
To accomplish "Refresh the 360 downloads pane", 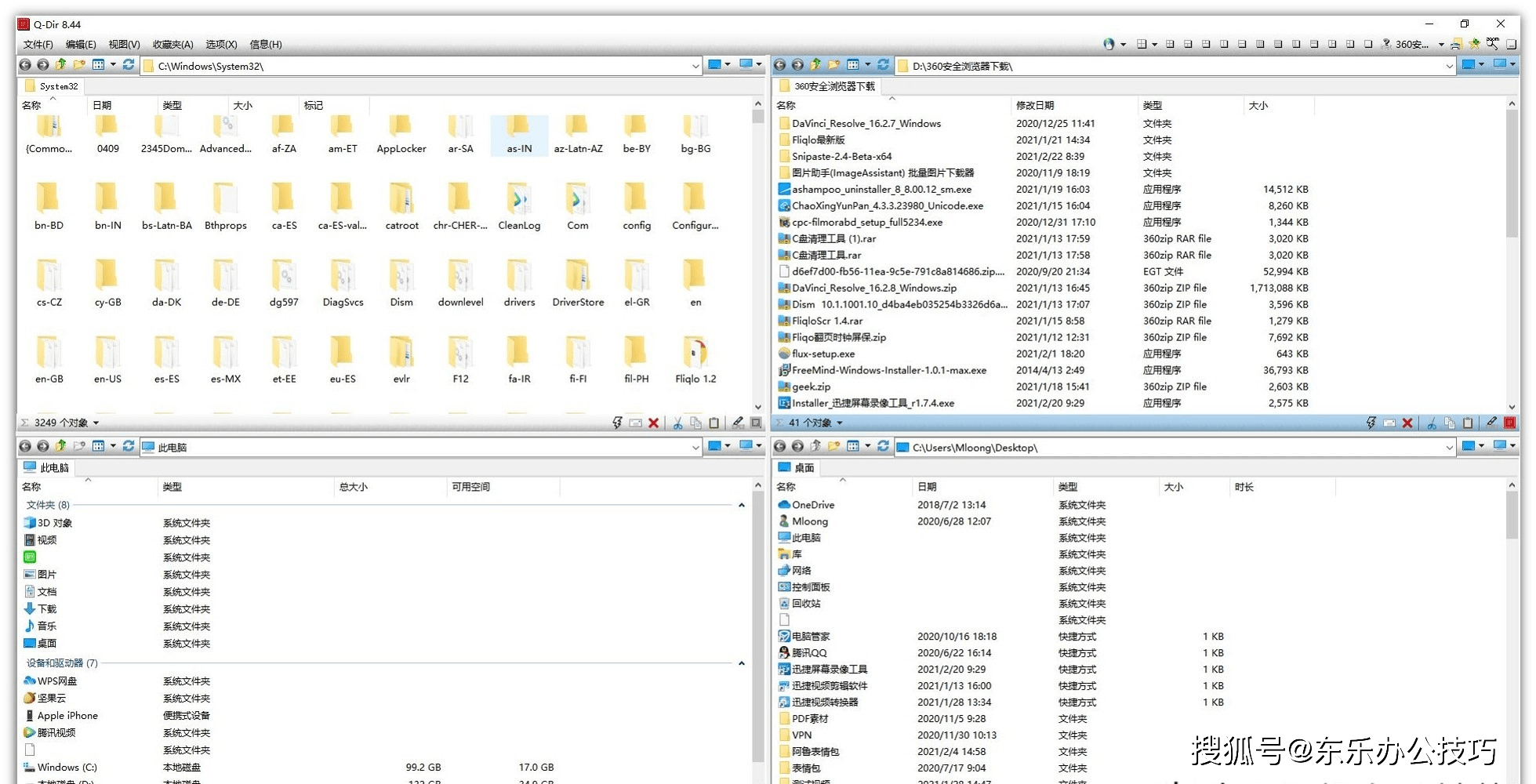I will click(x=884, y=65).
